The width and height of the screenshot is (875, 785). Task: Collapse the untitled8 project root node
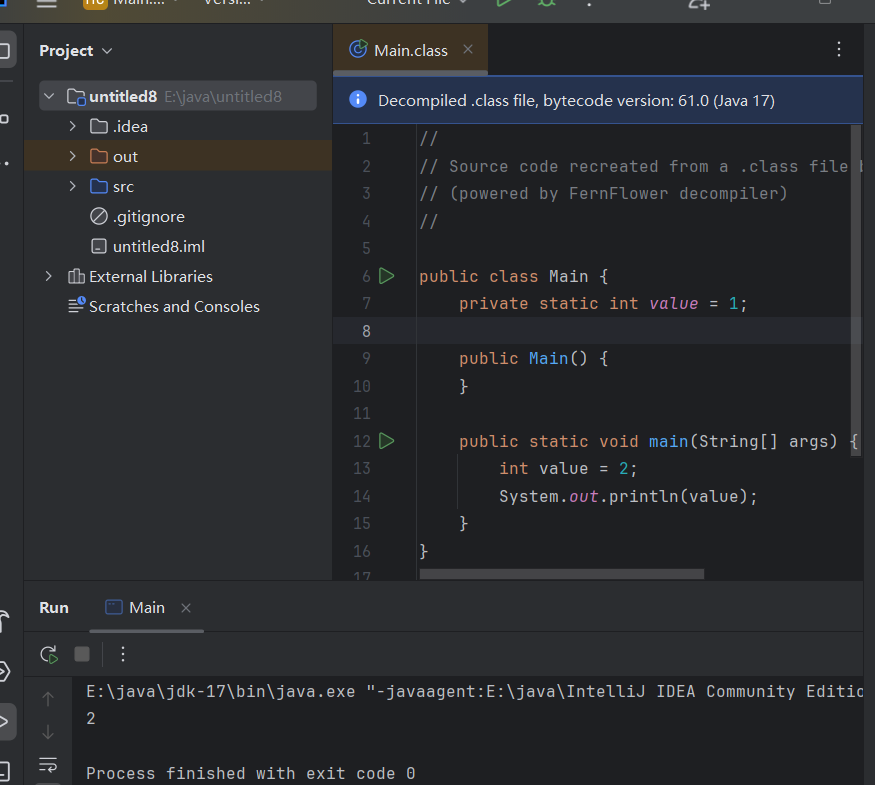[x=49, y=97]
